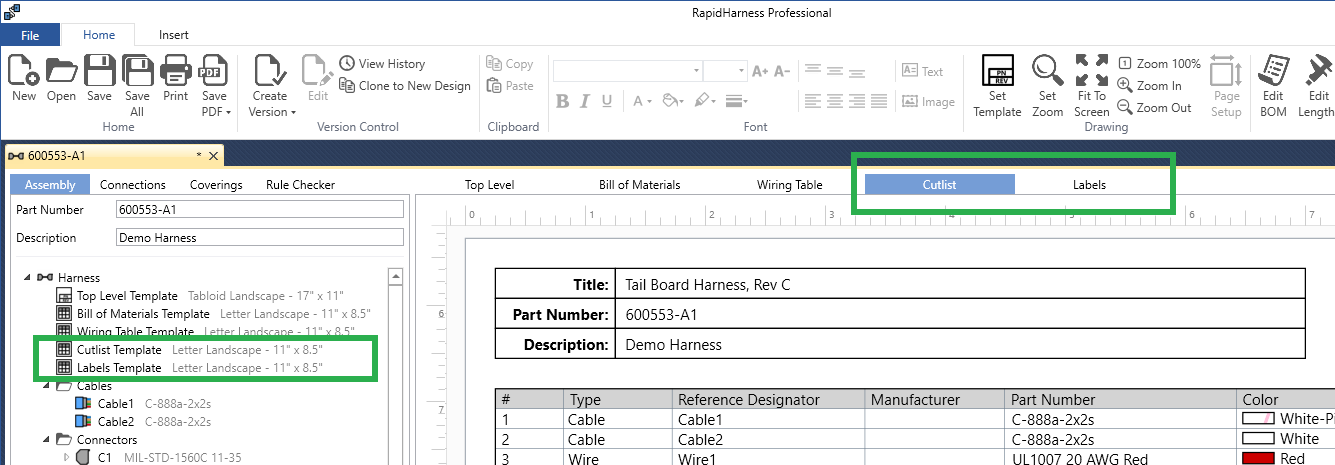Justify the text
The width and height of the screenshot is (1335, 465).
pyautogui.click(x=881, y=101)
